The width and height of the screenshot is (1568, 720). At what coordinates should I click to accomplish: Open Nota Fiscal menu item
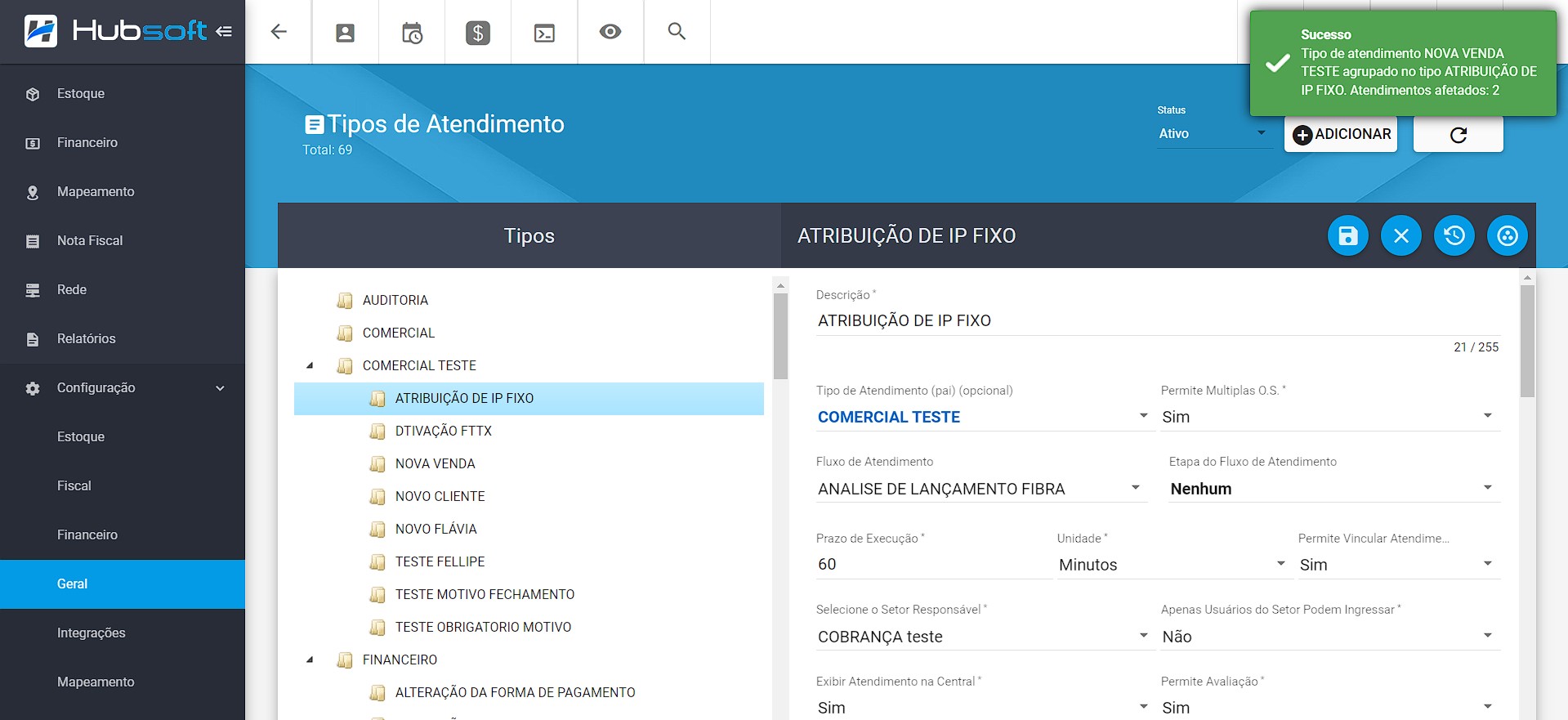coord(123,241)
